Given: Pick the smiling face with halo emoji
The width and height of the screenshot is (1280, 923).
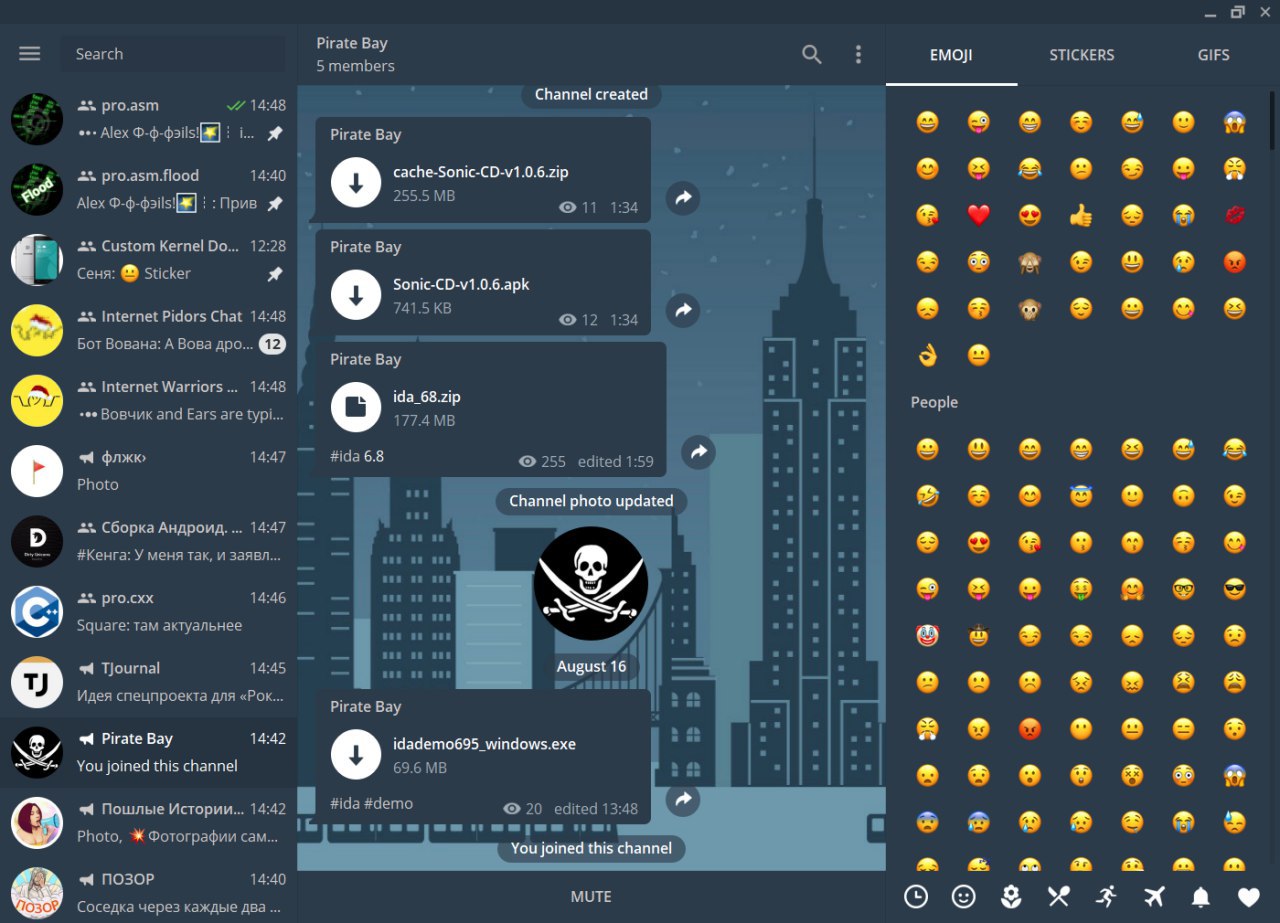Looking at the screenshot, I should click(x=1081, y=495).
